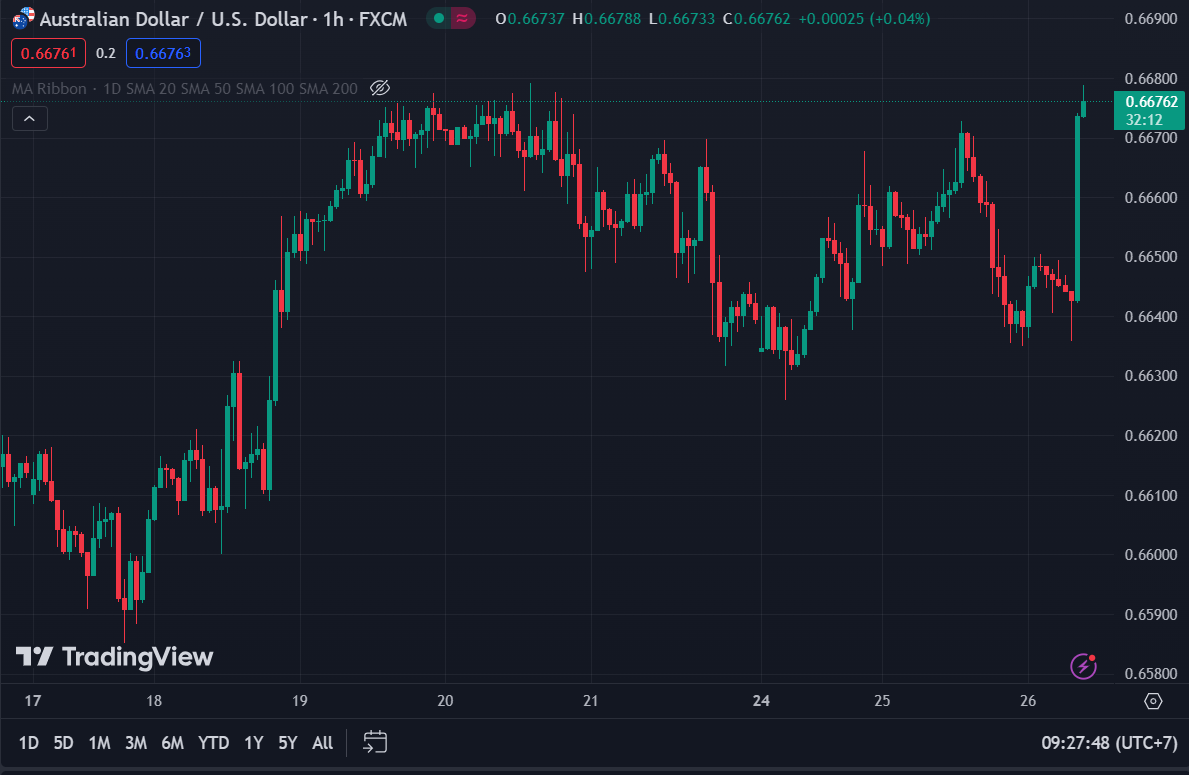Click the 0.65900 price axis label
Screen dimensions: 1189x775
click(x=1151, y=614)
